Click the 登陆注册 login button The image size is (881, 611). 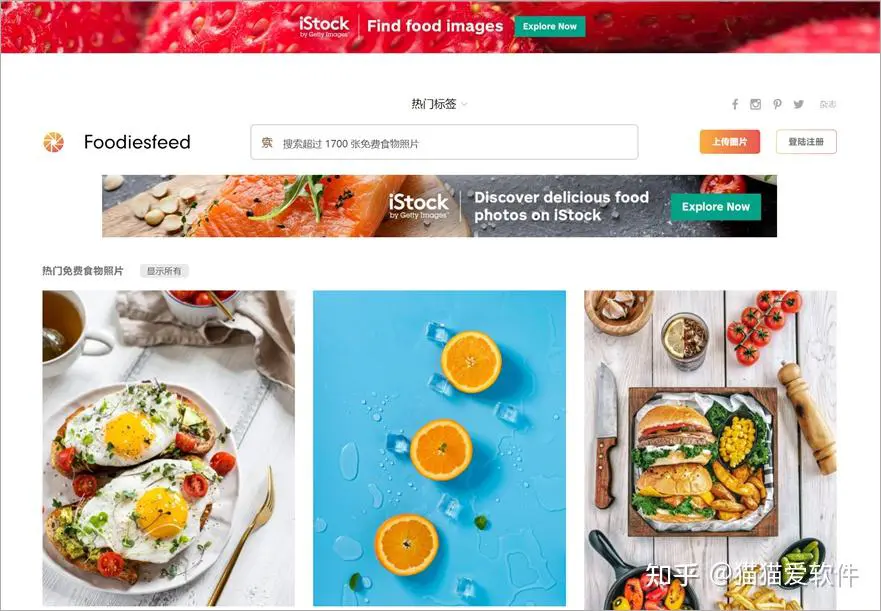(x=806, y=142)
